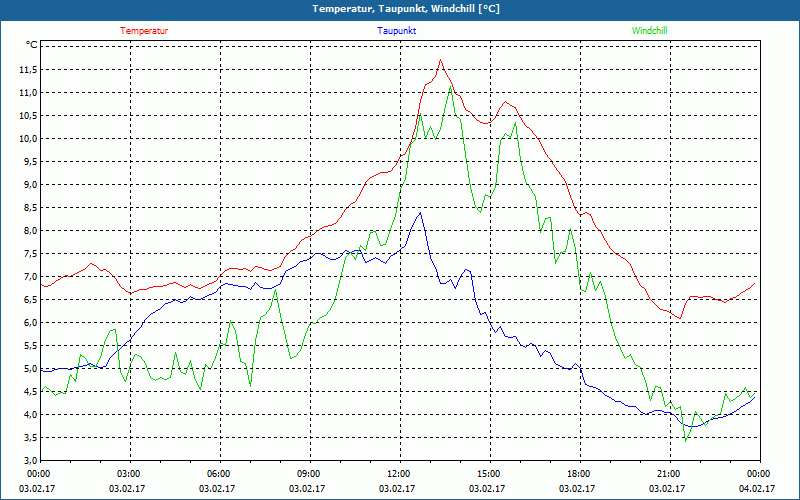
Task: Click the chart title 'Temperatur, Taupunkt, Windchill [°C]'
Action: [x=406, y=9]
